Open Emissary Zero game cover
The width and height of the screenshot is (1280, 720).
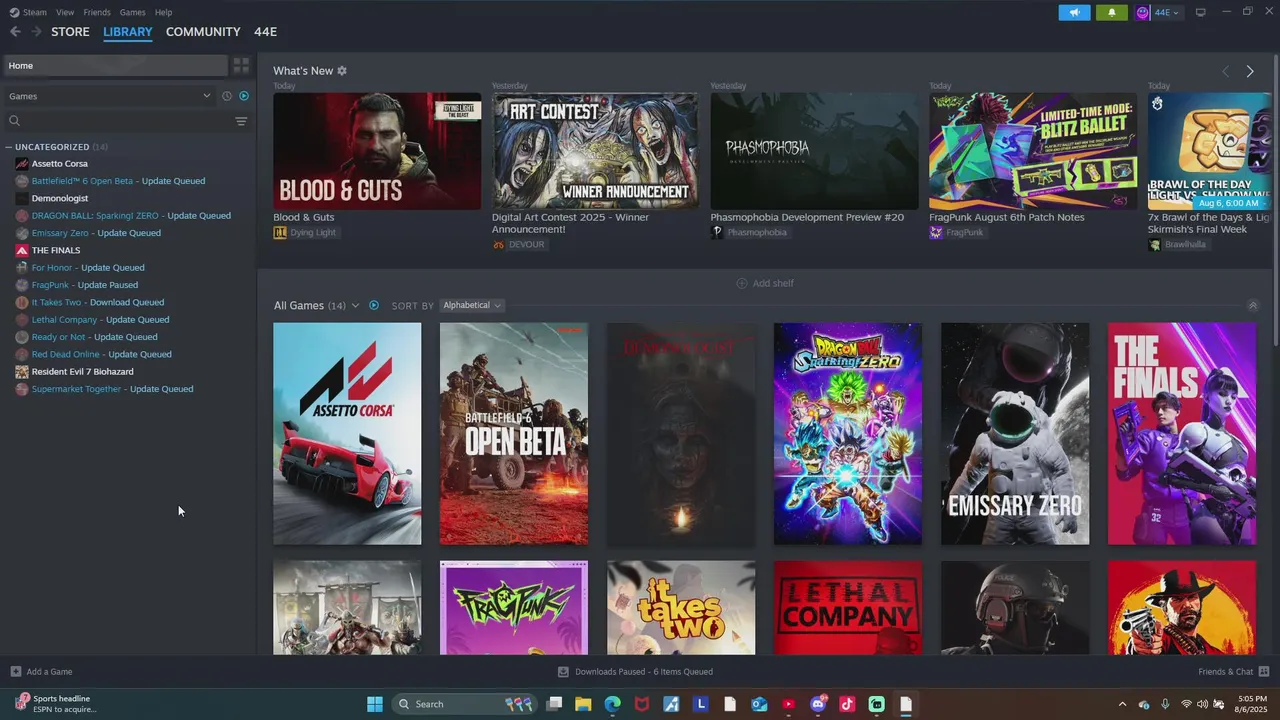coord(1015,434)
